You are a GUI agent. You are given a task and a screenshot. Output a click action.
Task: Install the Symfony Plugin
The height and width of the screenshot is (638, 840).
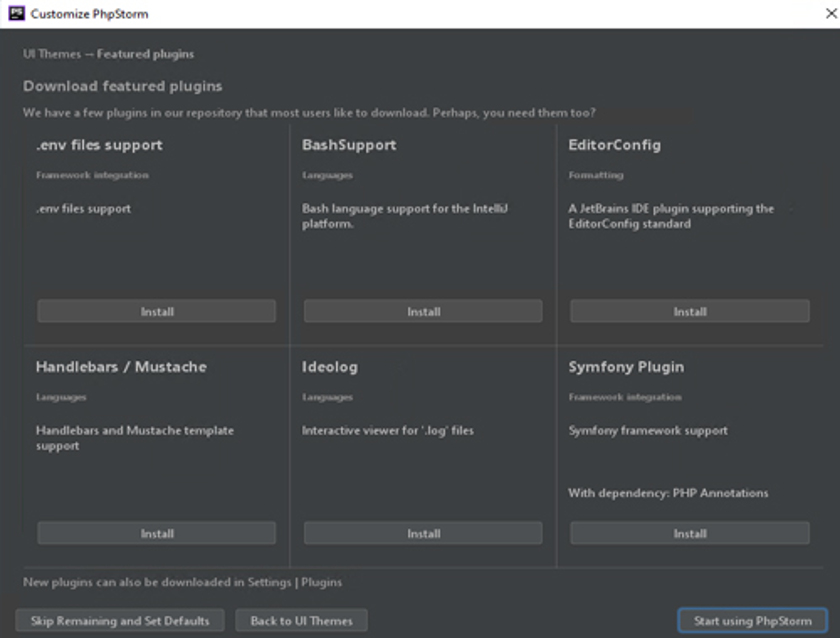tap(690, 533)
